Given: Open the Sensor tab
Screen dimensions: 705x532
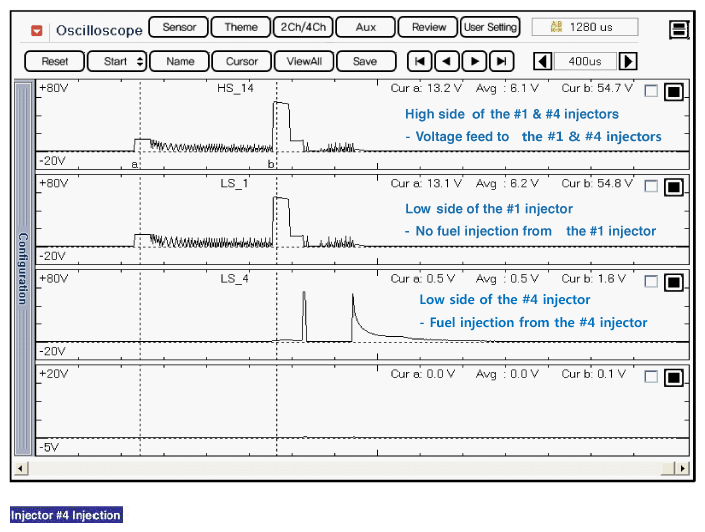Looking at the screenshot, I should tap(178, 27).
